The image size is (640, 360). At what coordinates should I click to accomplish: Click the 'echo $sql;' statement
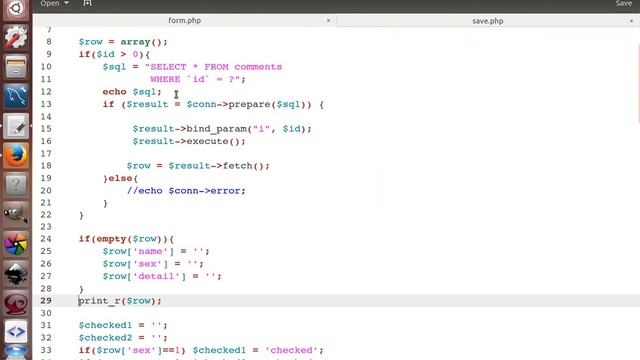(x=132, y=92)
